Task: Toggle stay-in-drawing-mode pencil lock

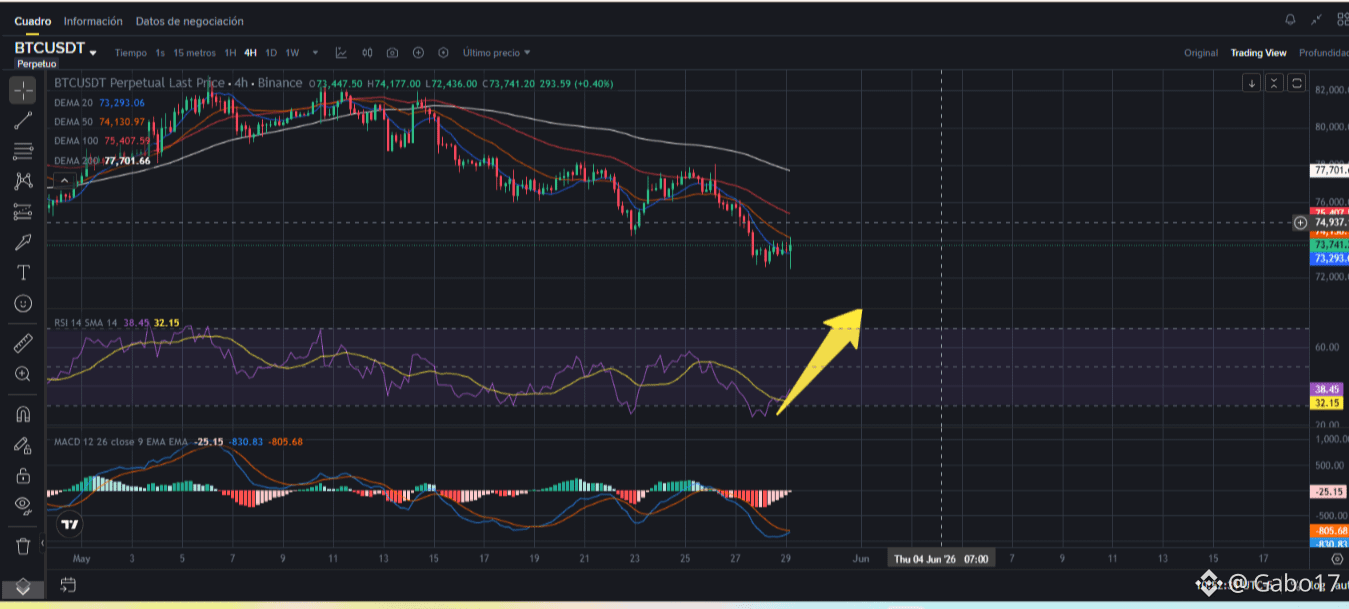Action: coord(23,445)
